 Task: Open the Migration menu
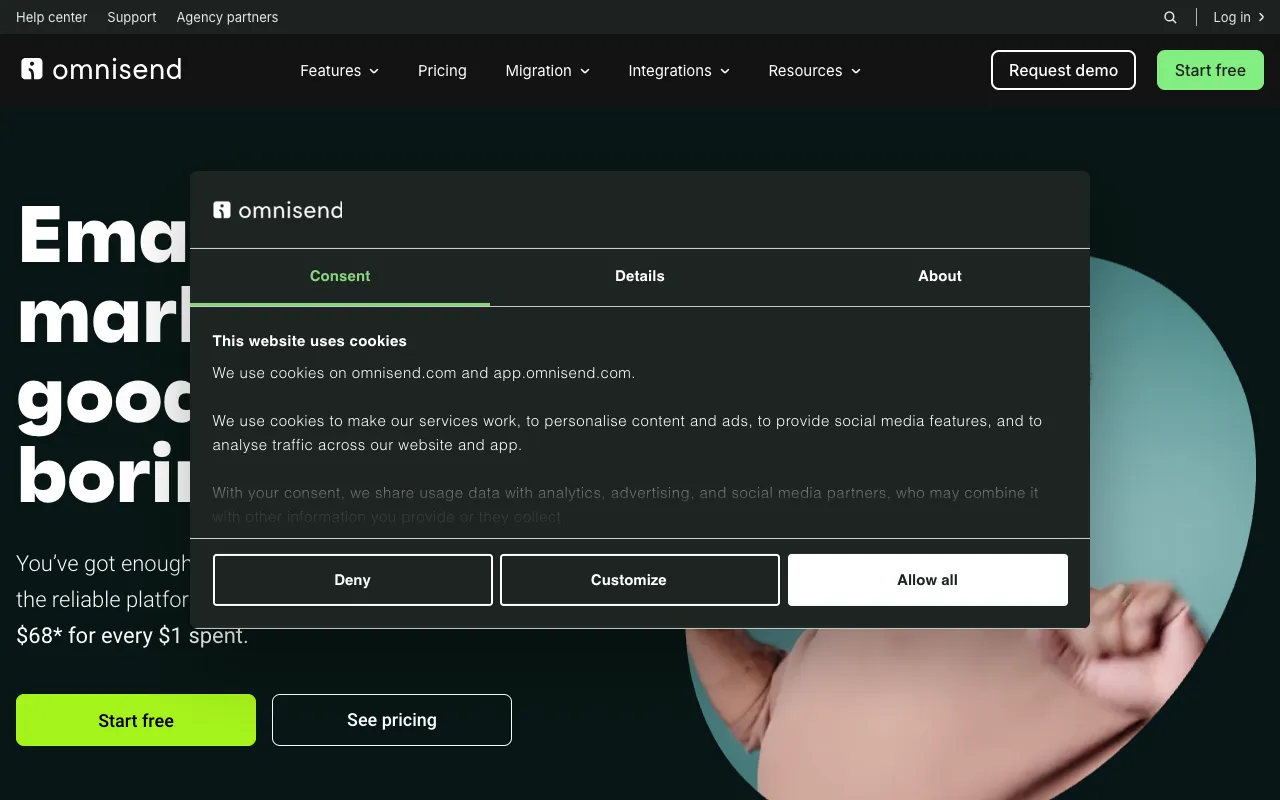click(547, 70)
